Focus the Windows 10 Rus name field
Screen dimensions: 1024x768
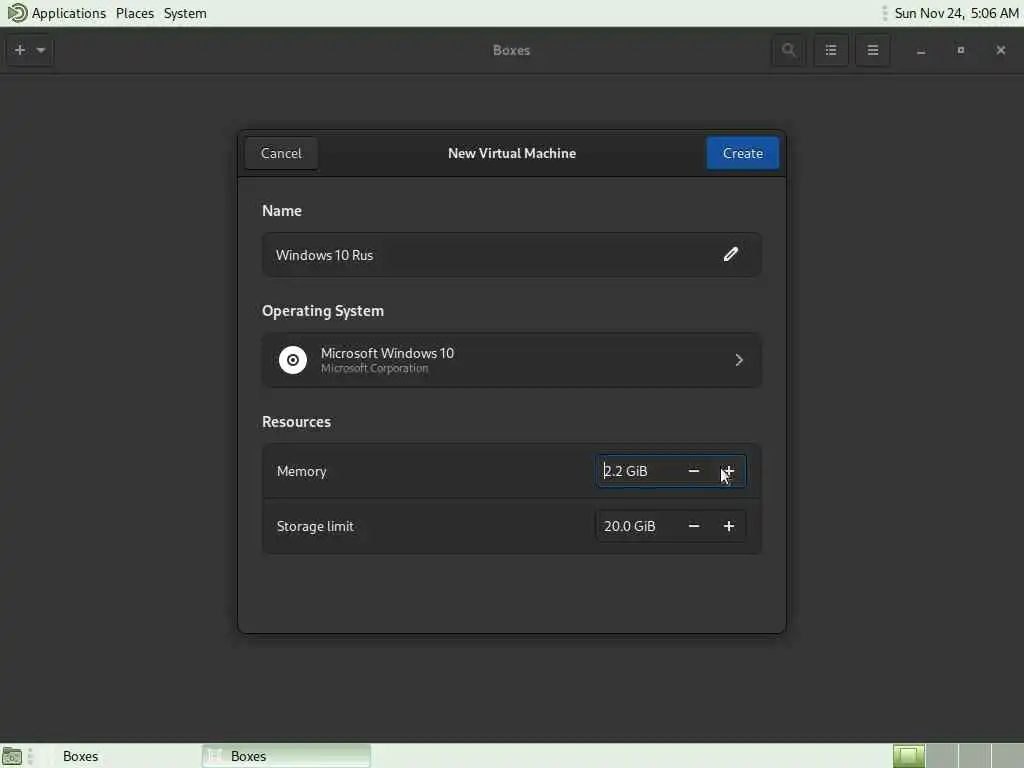pos(511,255)
